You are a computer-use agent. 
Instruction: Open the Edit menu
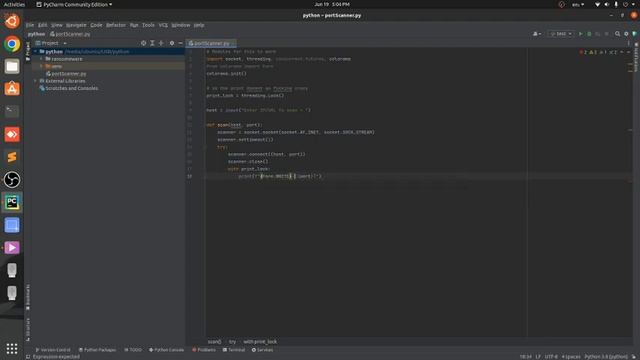coord(42,25)
